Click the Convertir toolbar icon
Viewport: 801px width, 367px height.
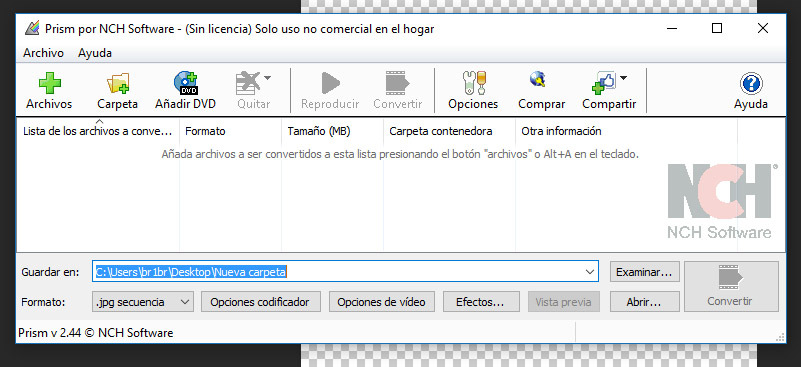(x=397, y=83)
